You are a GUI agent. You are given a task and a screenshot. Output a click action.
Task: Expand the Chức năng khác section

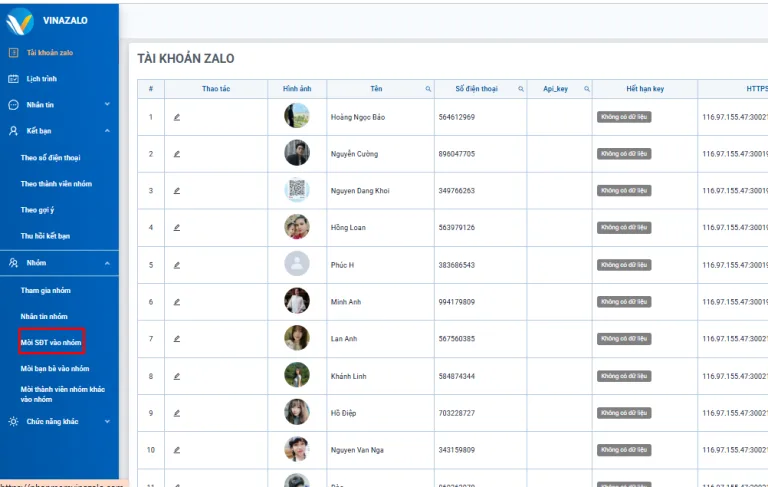pyautogui.click(x=107, y=422)
